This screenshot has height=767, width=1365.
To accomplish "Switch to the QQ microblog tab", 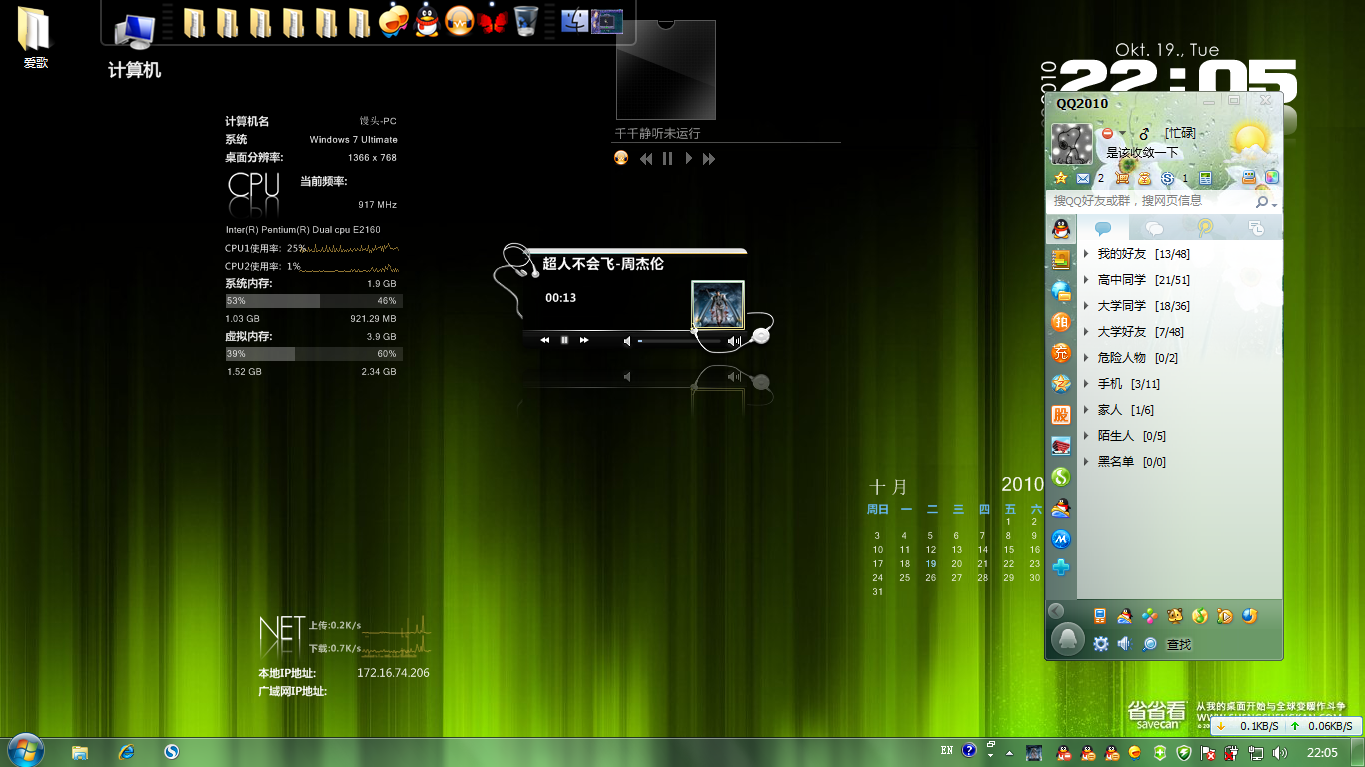I will (1205, 228).
